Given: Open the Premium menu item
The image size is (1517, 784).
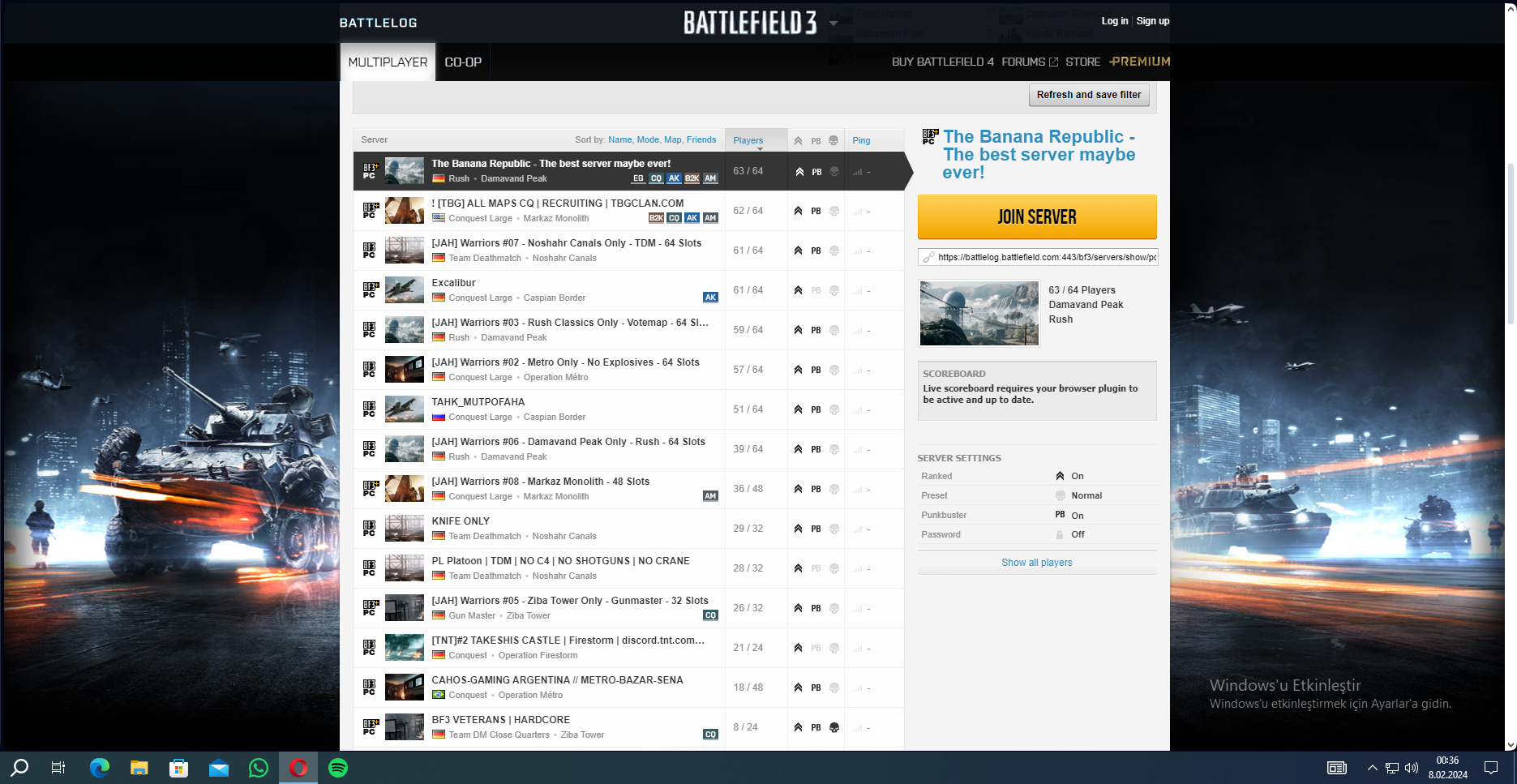Looking at the screenshot, I should pyautogui.click(x=1140, y=62).
